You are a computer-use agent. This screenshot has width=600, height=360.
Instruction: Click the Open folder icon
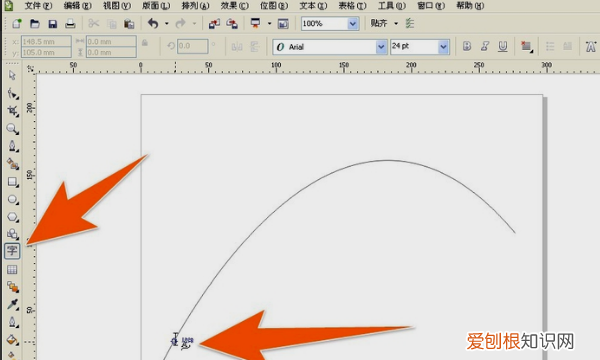[35, 24]
